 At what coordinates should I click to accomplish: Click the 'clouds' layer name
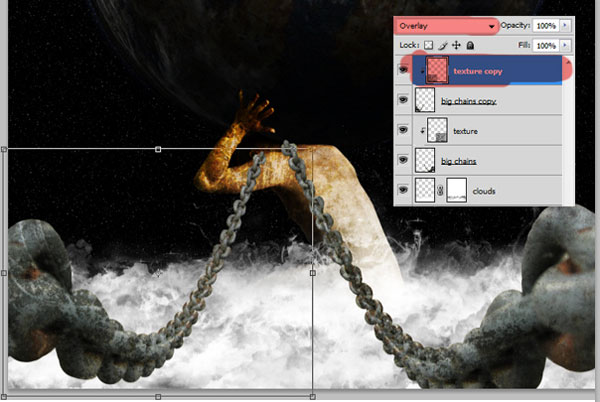point(484,191)
